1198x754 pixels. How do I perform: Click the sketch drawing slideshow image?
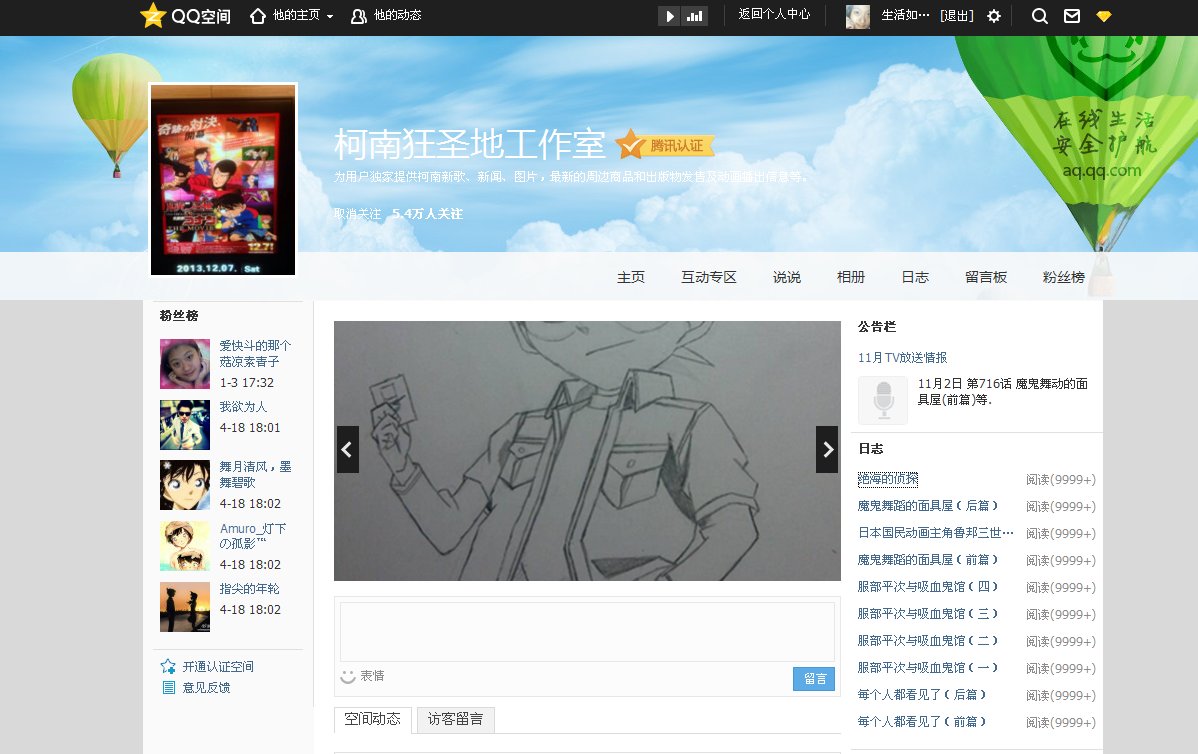point(588,451)
